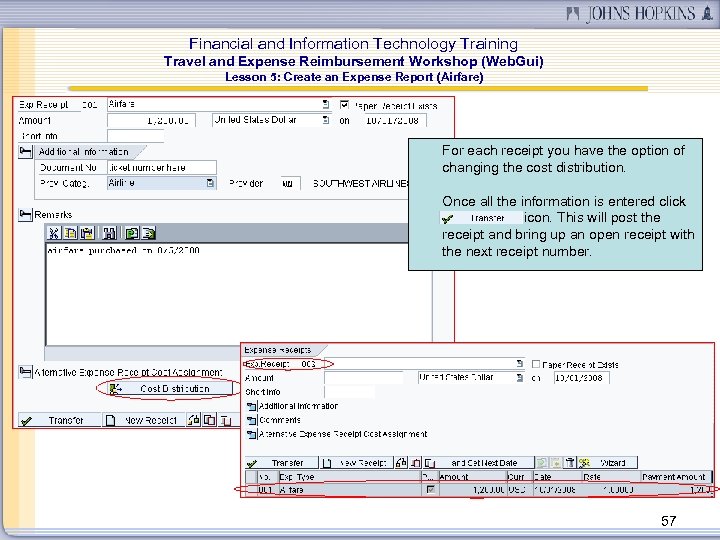Click the Find binoculars icon in Remarks toolbar
This screenshot has width=720, height=540.
[x=109, y=233]
